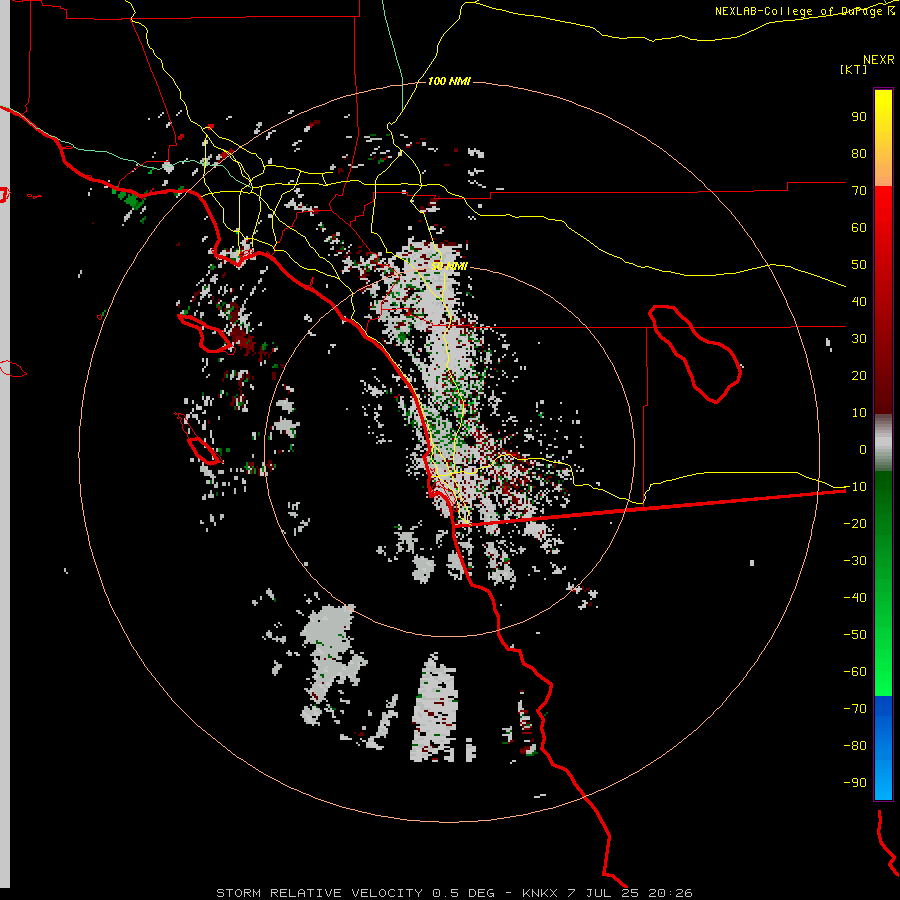Click the 90 value on velocity scale
Viewport: 900px width, 900px height.
coord(859,117)
